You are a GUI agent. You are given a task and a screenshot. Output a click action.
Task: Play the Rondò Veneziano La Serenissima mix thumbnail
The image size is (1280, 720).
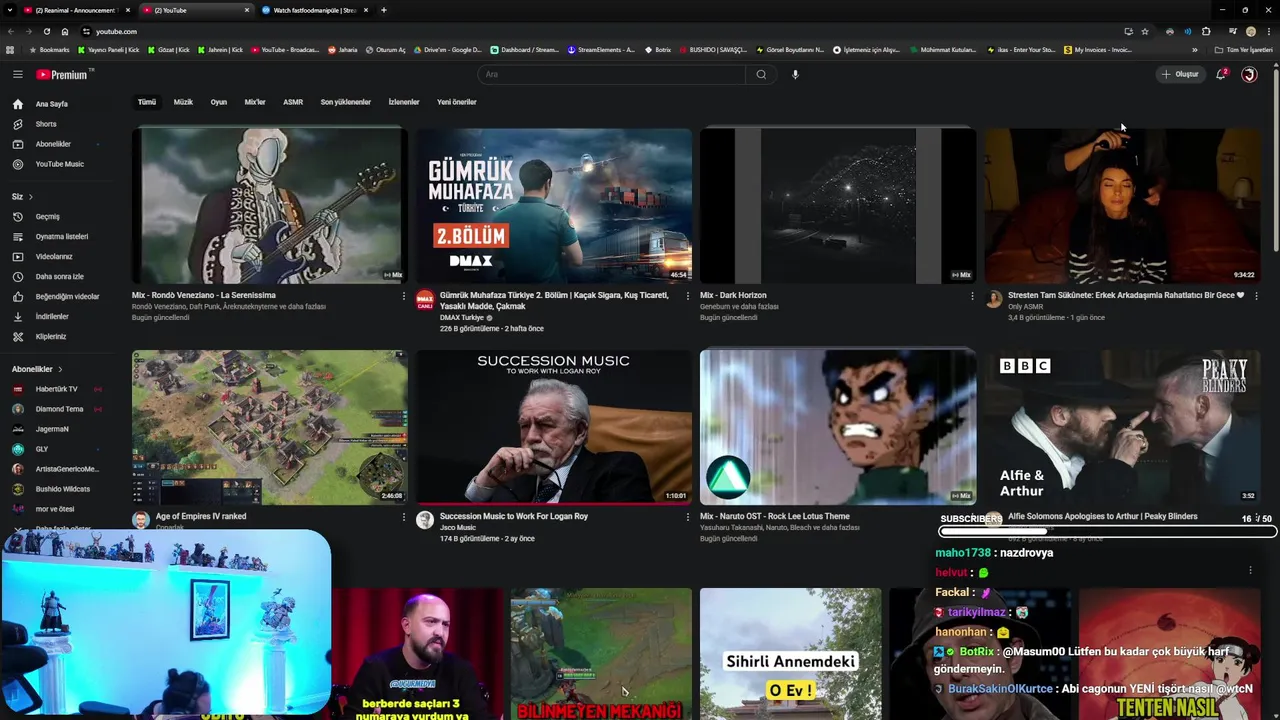(269, 206)
